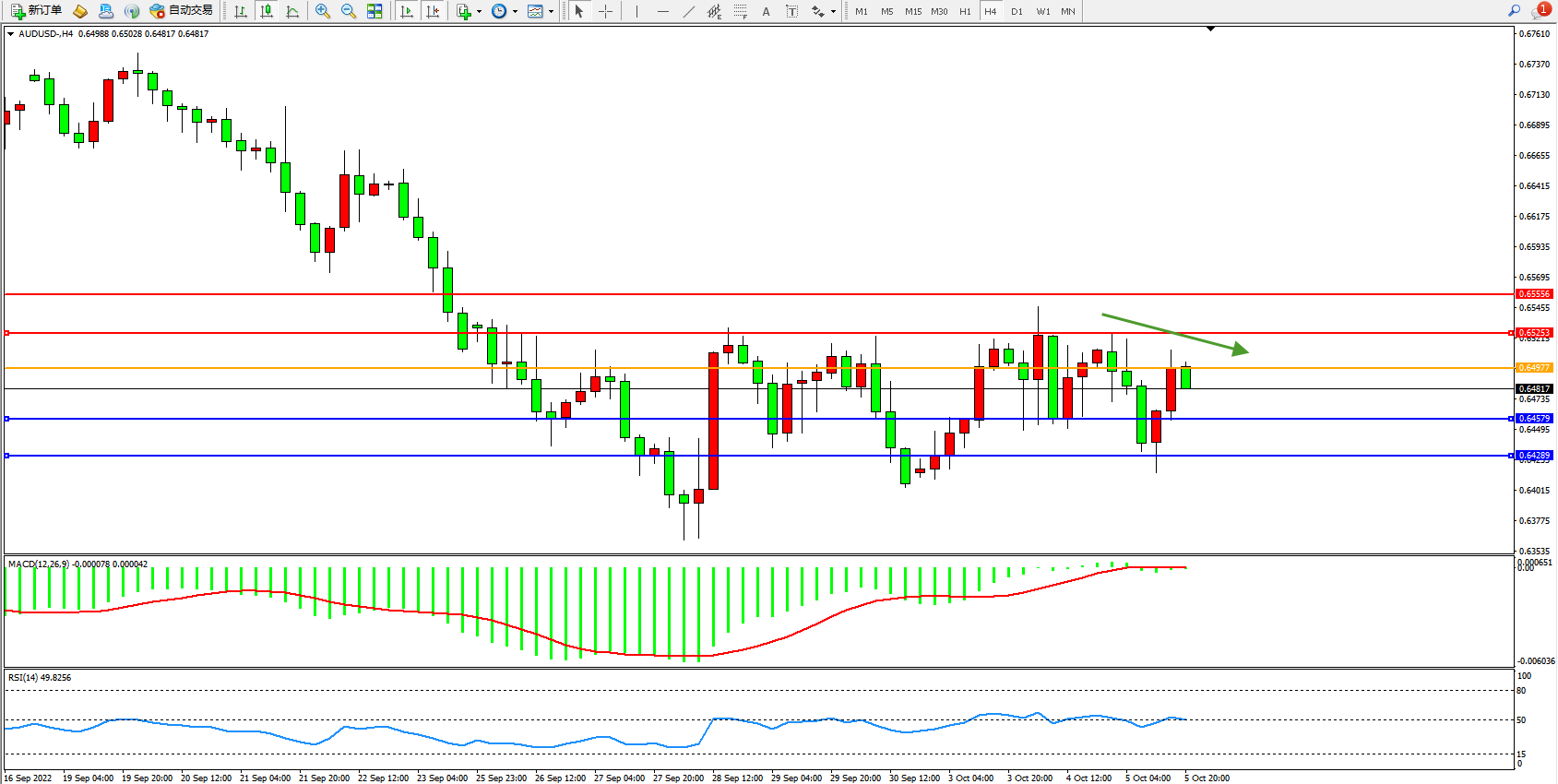Open the search magnifier at top right

[1514, 11]
